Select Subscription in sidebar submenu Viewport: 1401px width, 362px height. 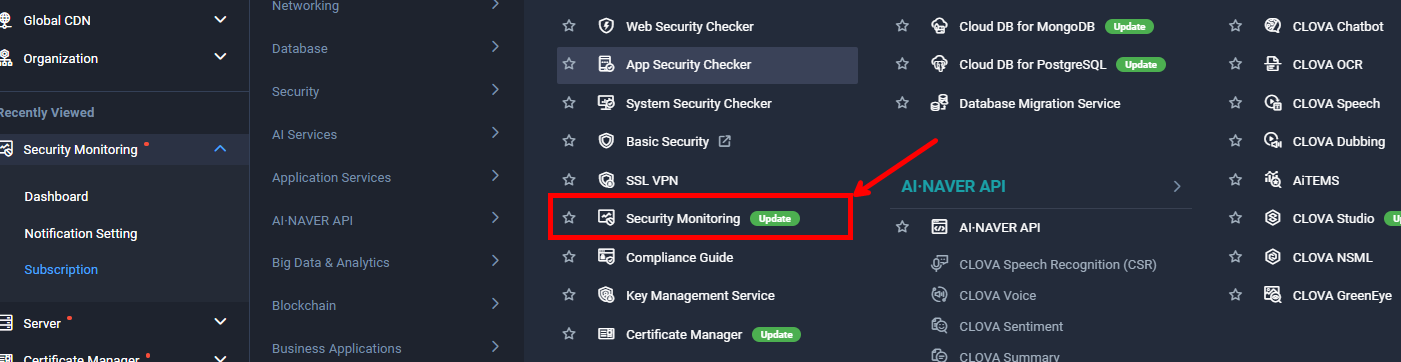(61, 270)
